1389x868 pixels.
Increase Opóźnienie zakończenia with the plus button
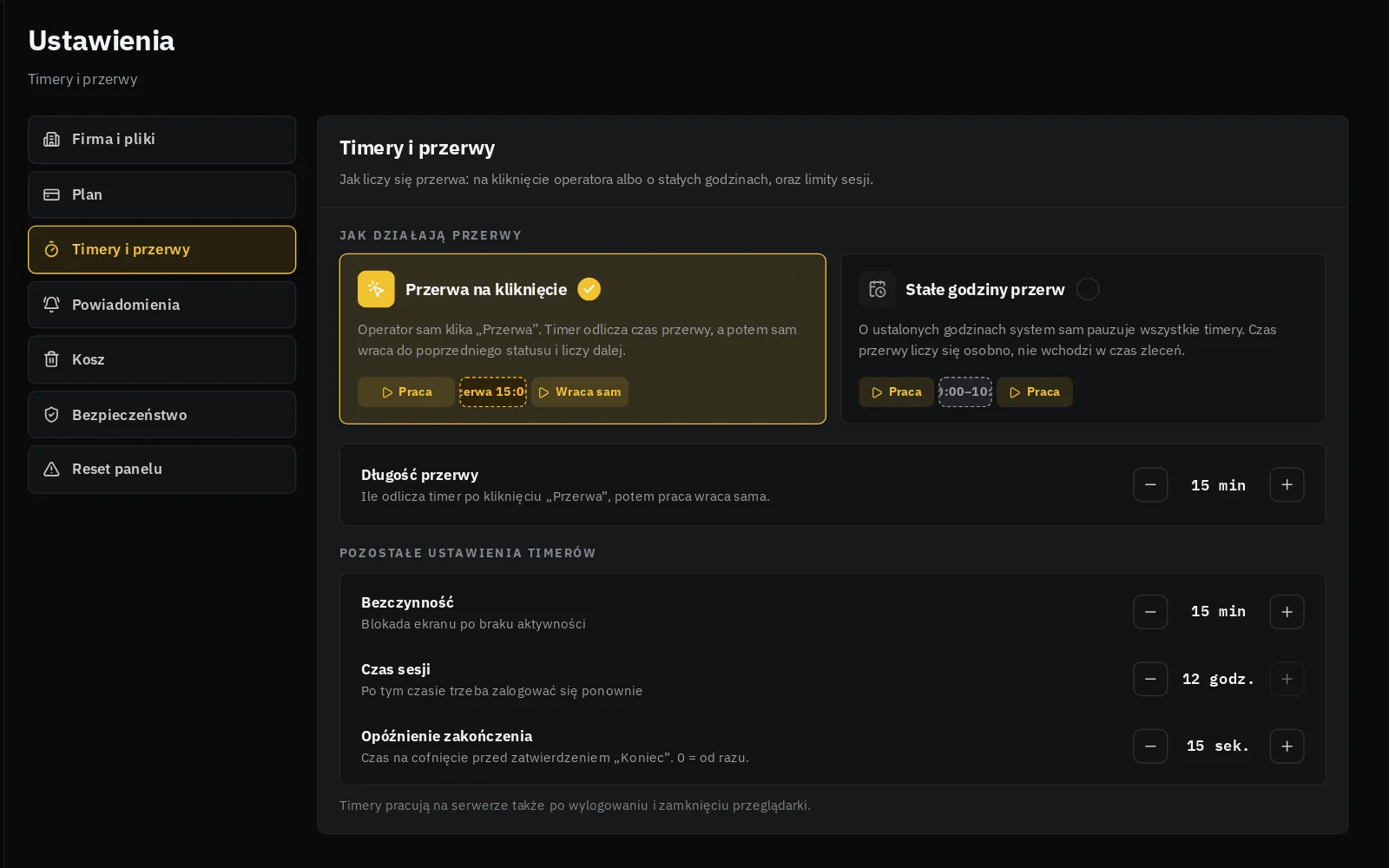click(1287, 746)
